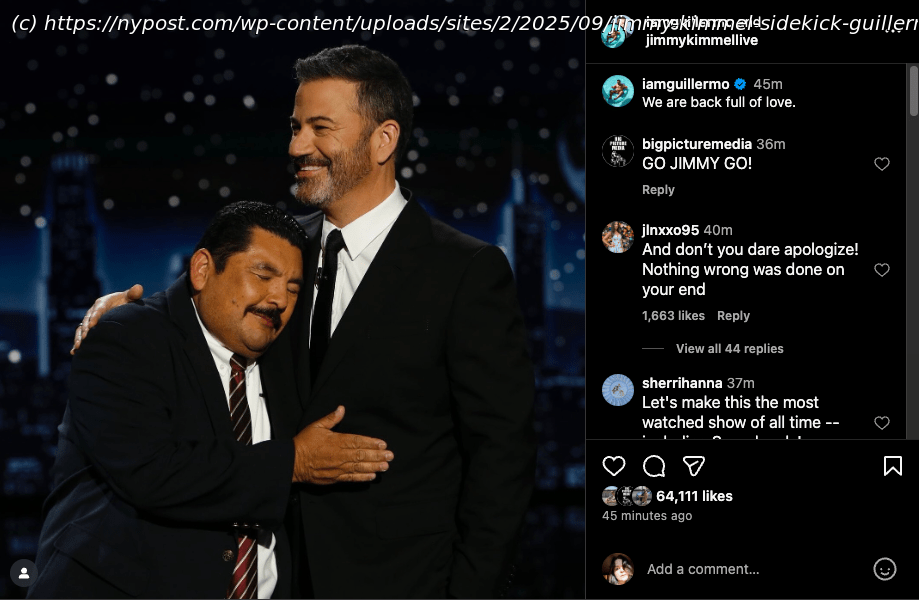
Task: Open the iamguillermo profile link
Action: (x=685, y=84)
